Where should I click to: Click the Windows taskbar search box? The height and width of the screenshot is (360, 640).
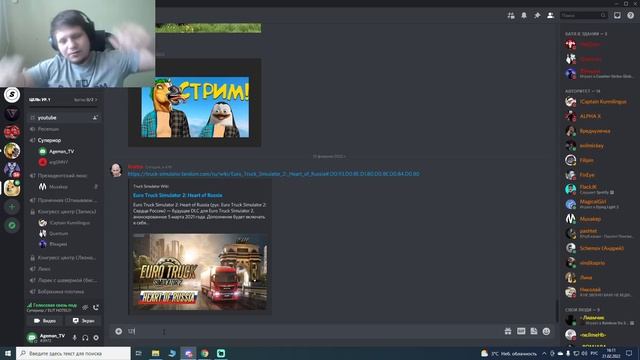tap(73, 353)
